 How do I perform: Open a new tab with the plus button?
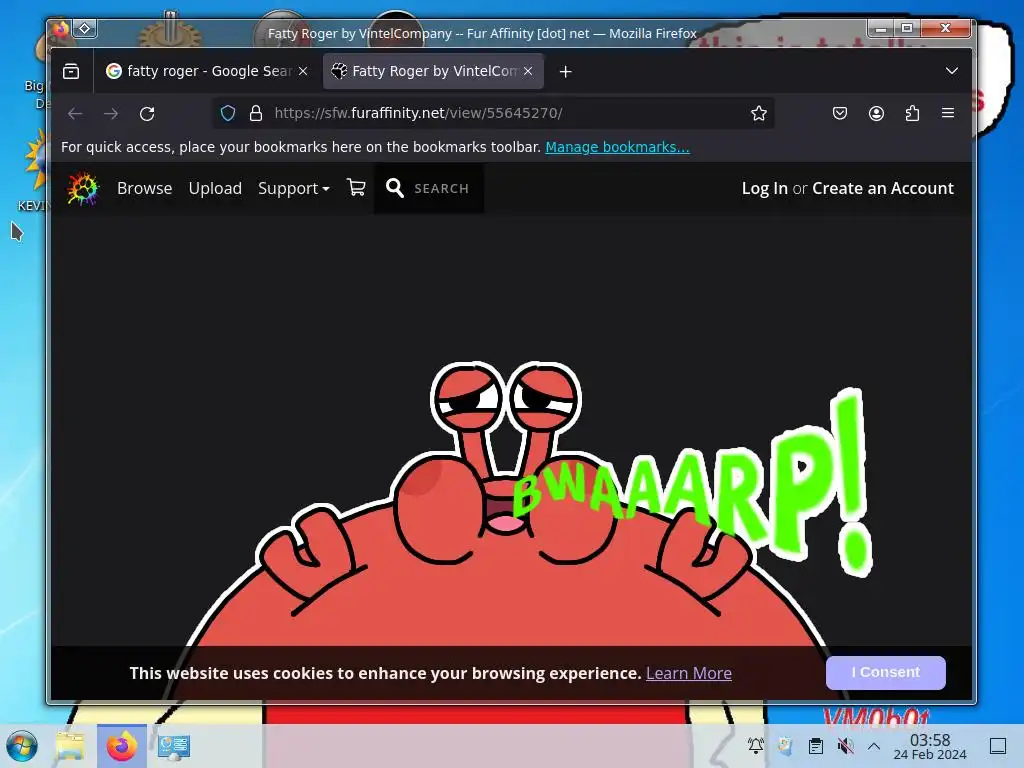click(x=566, y=72)
